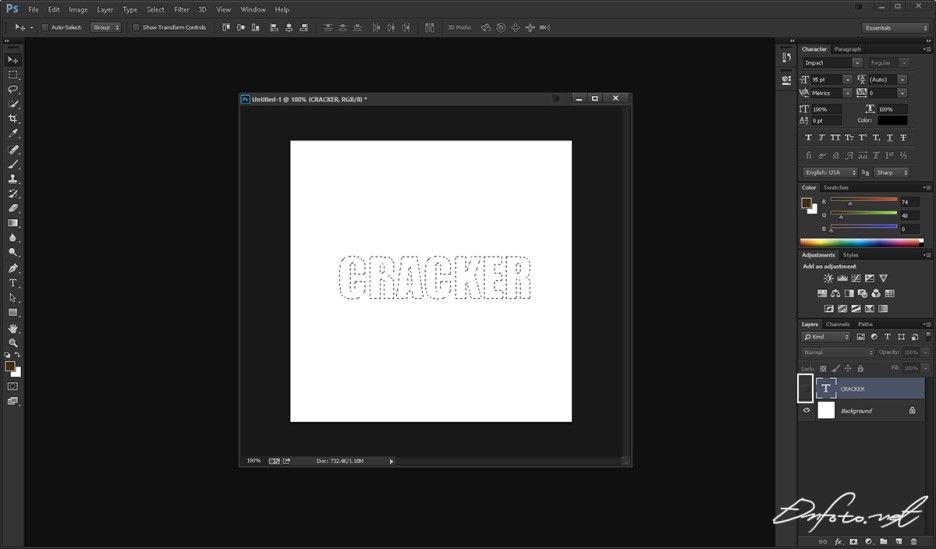Delete layer with trash icon
This screenshot has width=936, height=549.
tap(913, 541)
